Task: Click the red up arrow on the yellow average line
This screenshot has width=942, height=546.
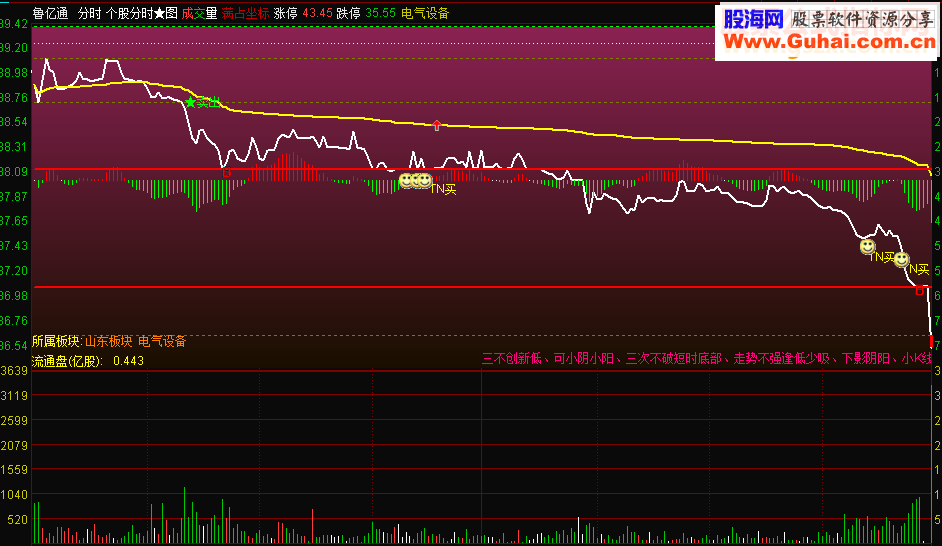Action: tap(437, 126)
